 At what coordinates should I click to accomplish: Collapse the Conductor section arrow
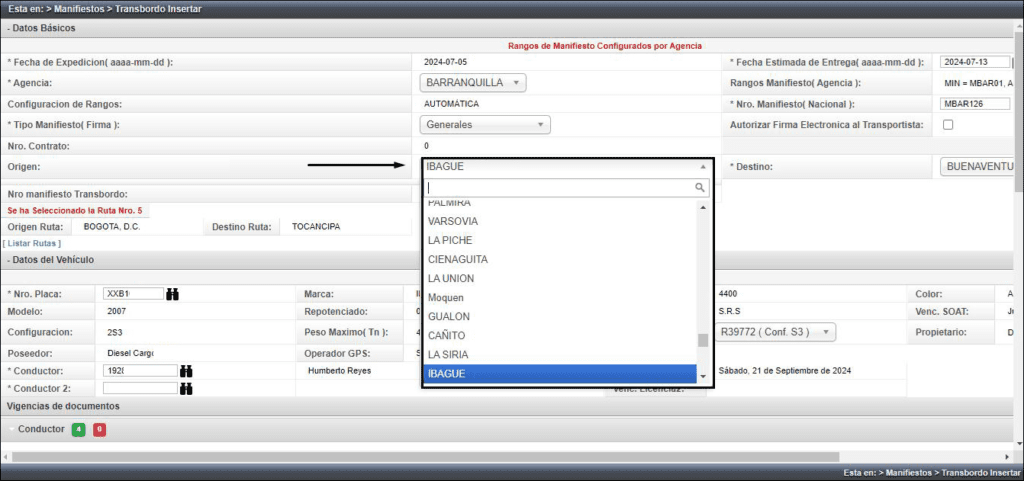click(x=10, y=430)
